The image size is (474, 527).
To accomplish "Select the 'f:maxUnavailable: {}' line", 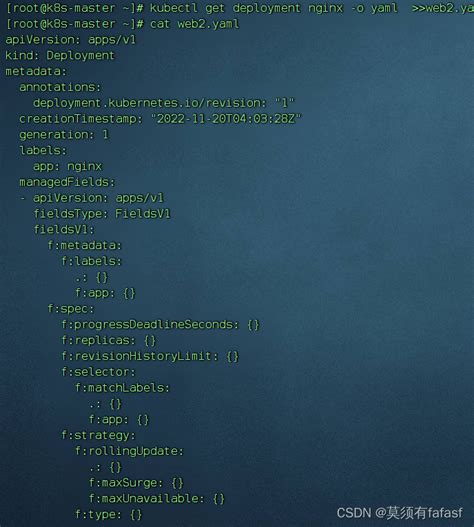I will (157, 498).
